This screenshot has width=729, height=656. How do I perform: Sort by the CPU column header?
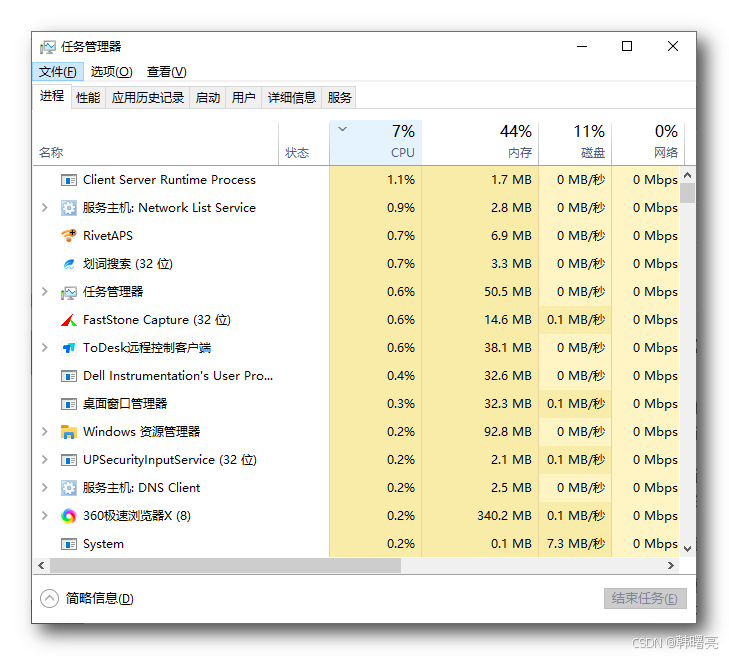(x=376, y=142)
